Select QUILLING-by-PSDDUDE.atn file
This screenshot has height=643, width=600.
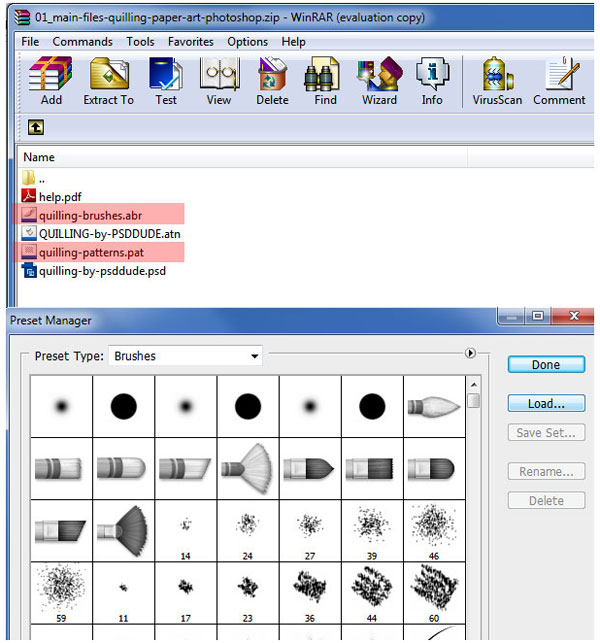click(x=101, y=234)
